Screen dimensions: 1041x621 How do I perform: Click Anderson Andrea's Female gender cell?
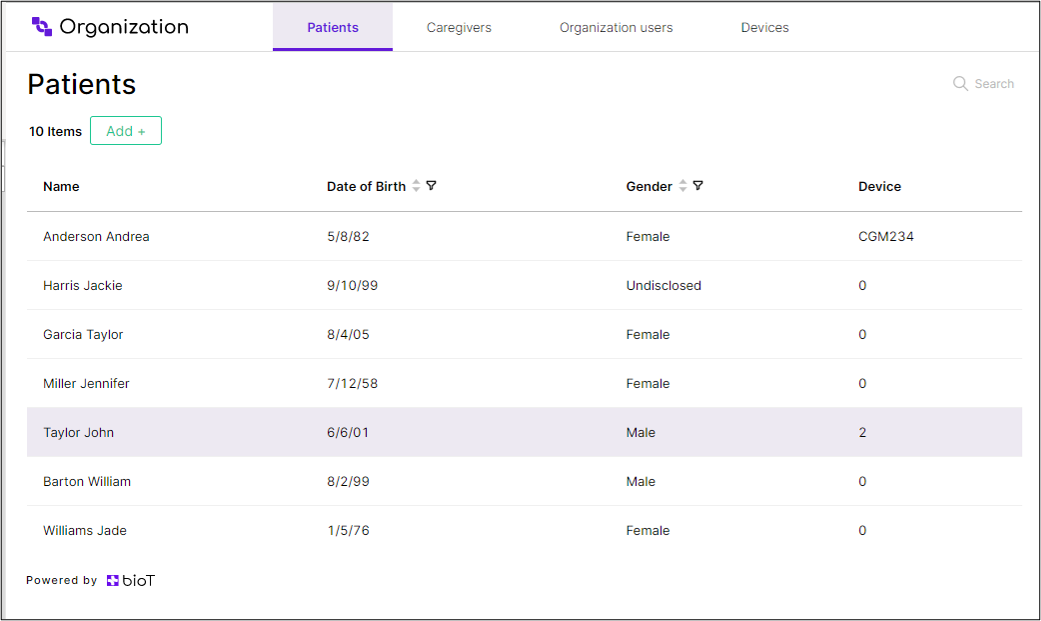click(x=648, y=236)
